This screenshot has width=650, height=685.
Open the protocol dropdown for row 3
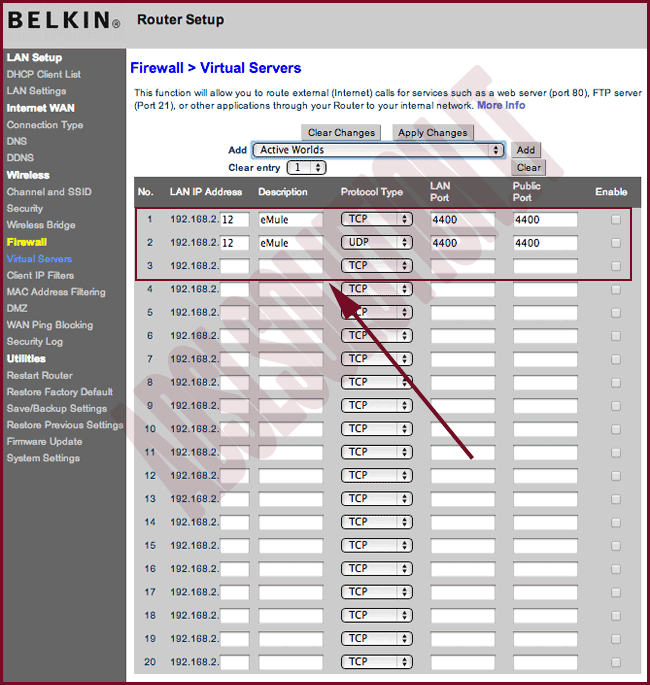pos(376,266)
